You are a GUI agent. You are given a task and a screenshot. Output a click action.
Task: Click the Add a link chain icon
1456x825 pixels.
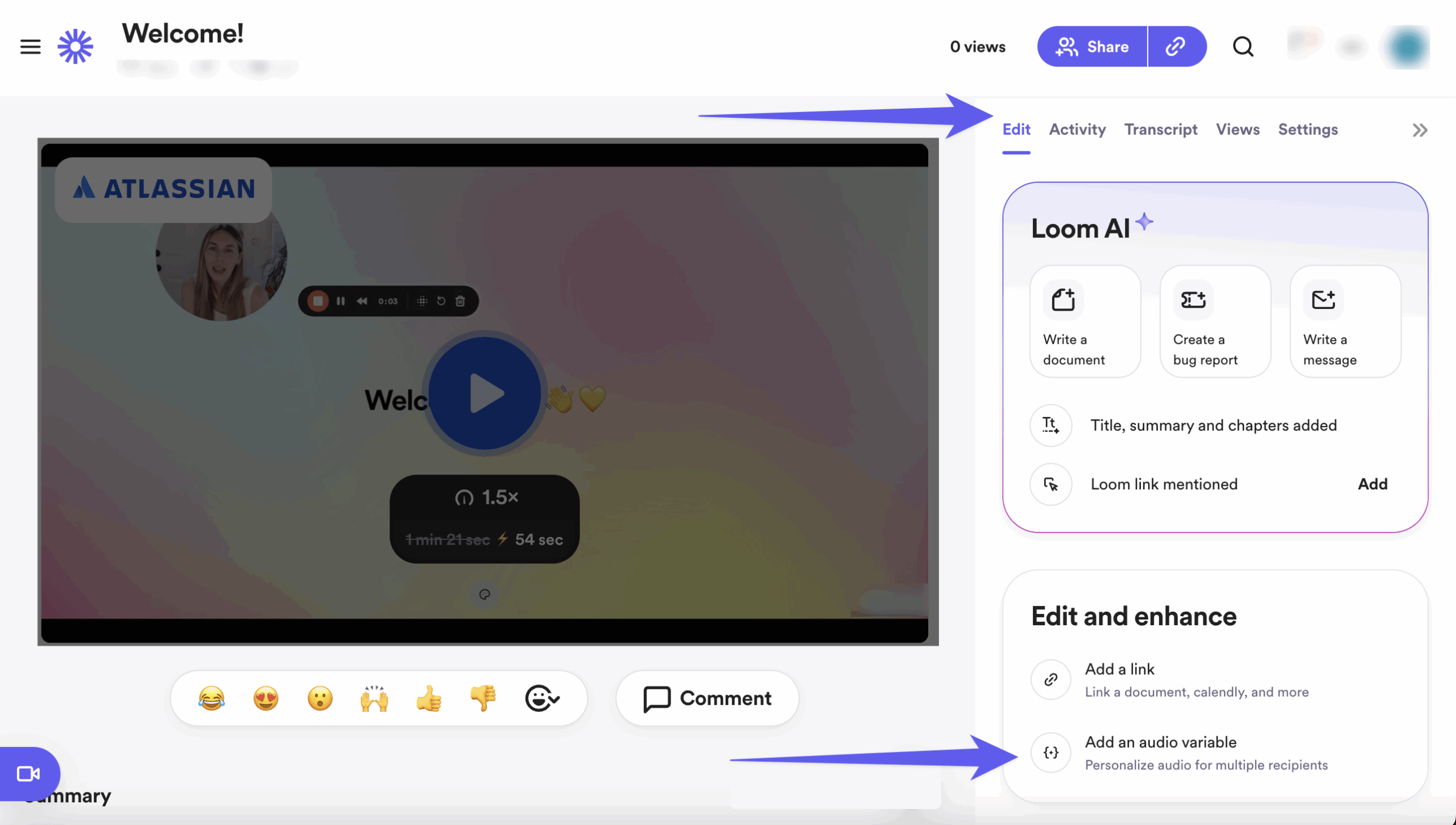pyautogui.click(x=1050, y=679)
